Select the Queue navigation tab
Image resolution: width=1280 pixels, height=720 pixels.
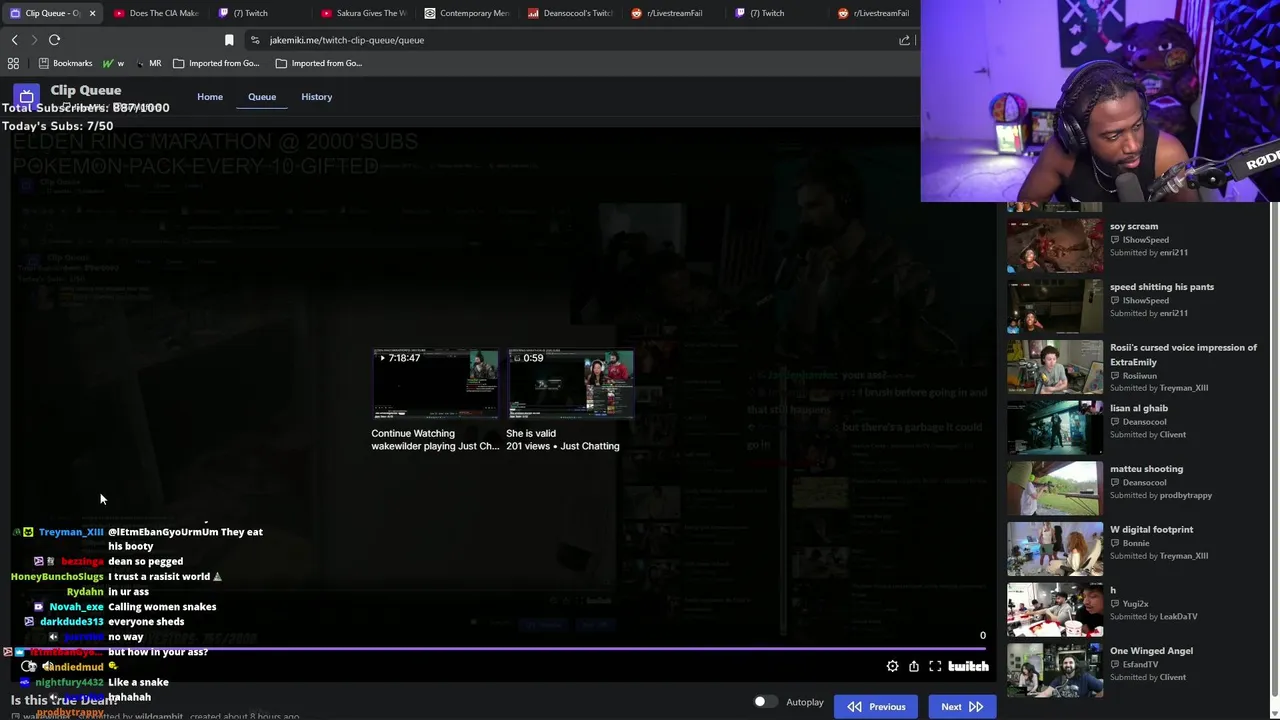click(x=262, y=97)
